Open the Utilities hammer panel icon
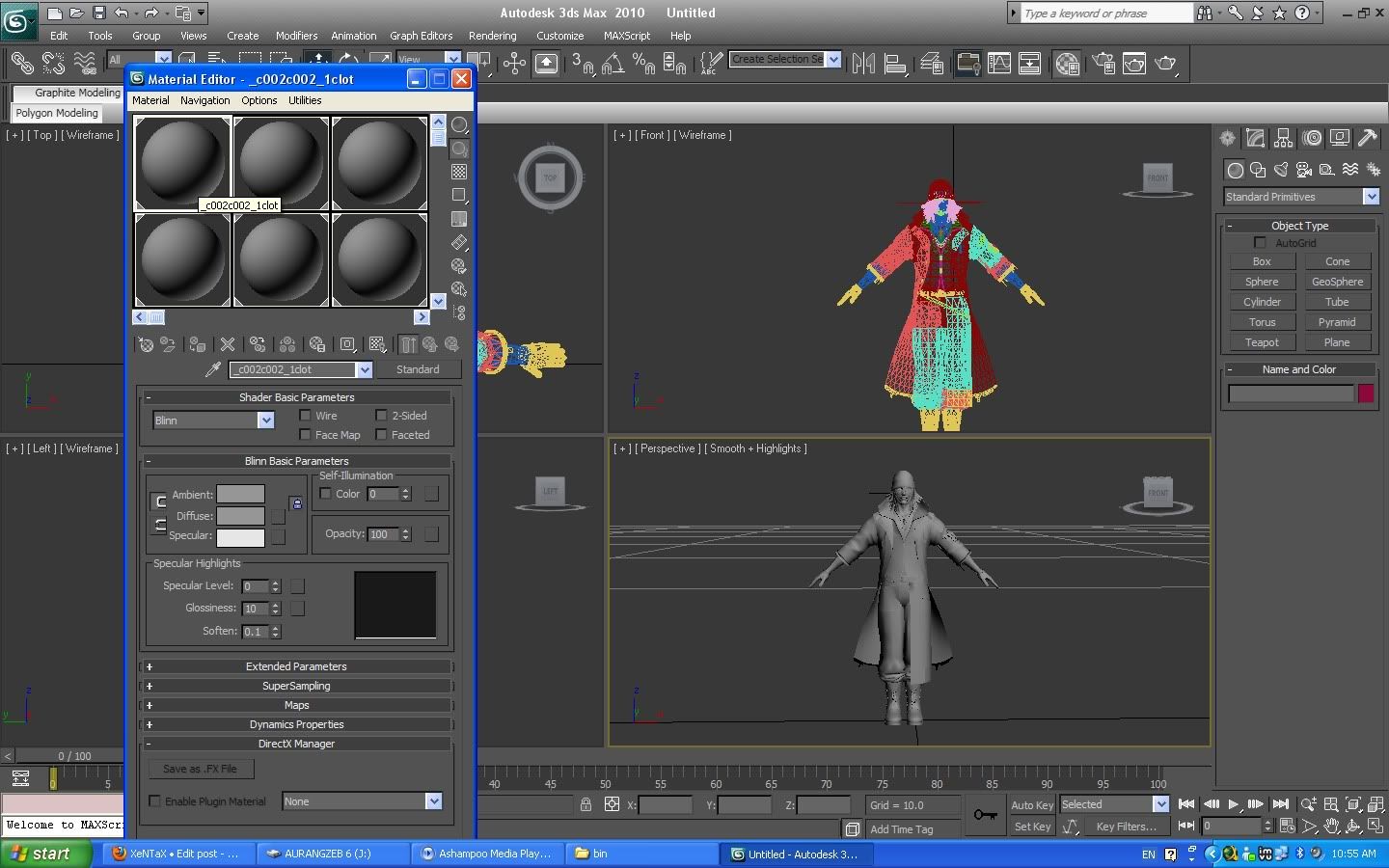Screen dimensions: 1389x868 tap(1367, 138)
